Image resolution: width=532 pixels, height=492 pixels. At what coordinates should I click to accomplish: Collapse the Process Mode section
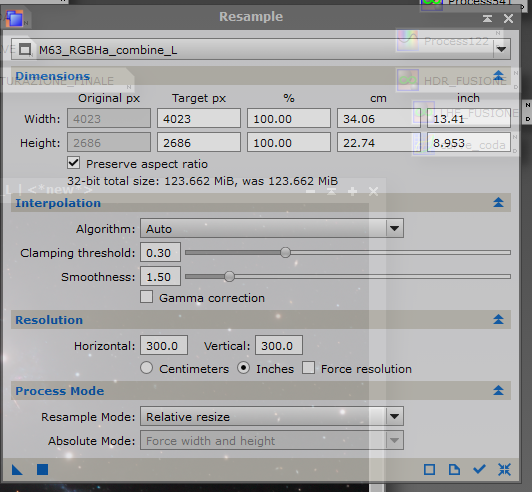point(498,391)
